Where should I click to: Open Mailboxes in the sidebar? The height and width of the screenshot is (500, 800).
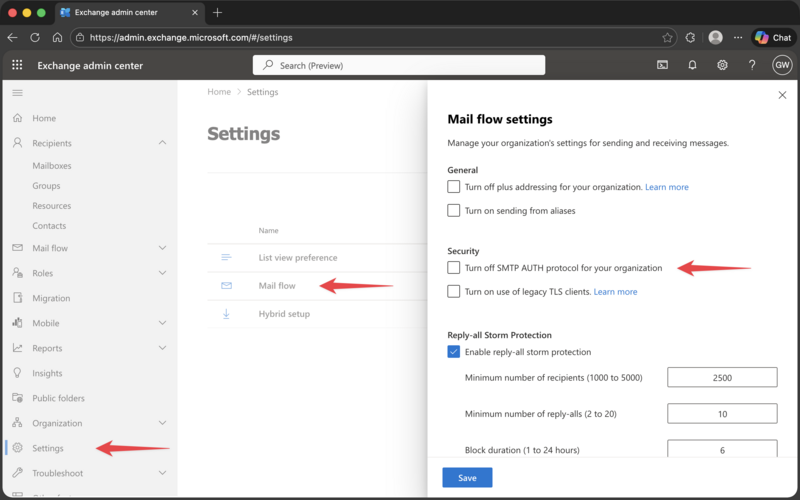pyautogui.click(x=52, y=166)
